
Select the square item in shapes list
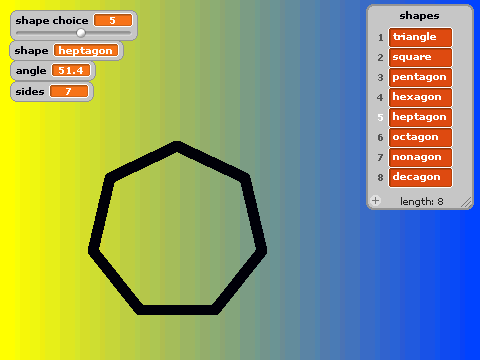pyautogui.click(x=420, y=57)
